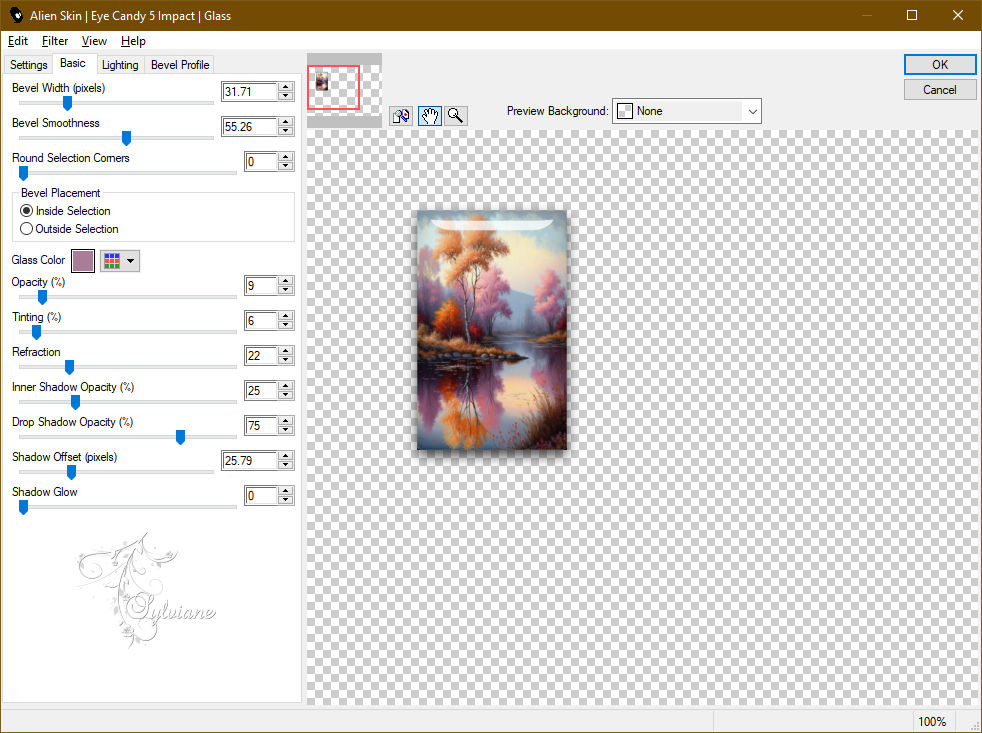Click the Inner Shadow Opacity spinner arrows
Viewport: 982px width, 733px height.
coord(286,391)
